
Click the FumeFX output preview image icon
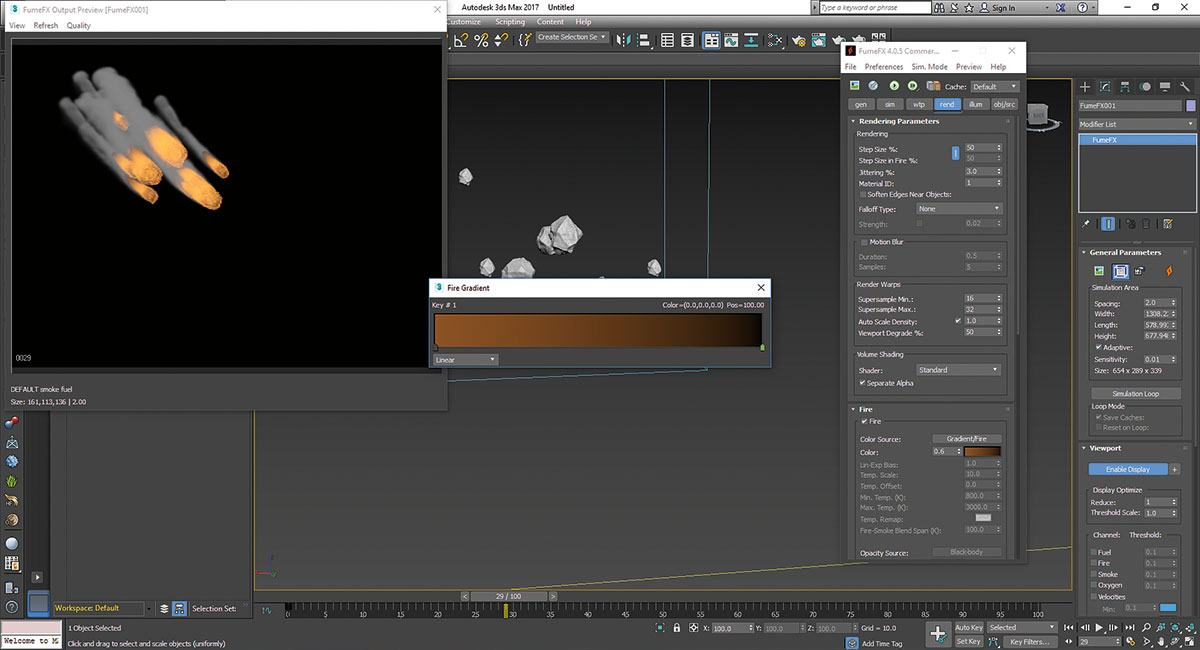854,86
